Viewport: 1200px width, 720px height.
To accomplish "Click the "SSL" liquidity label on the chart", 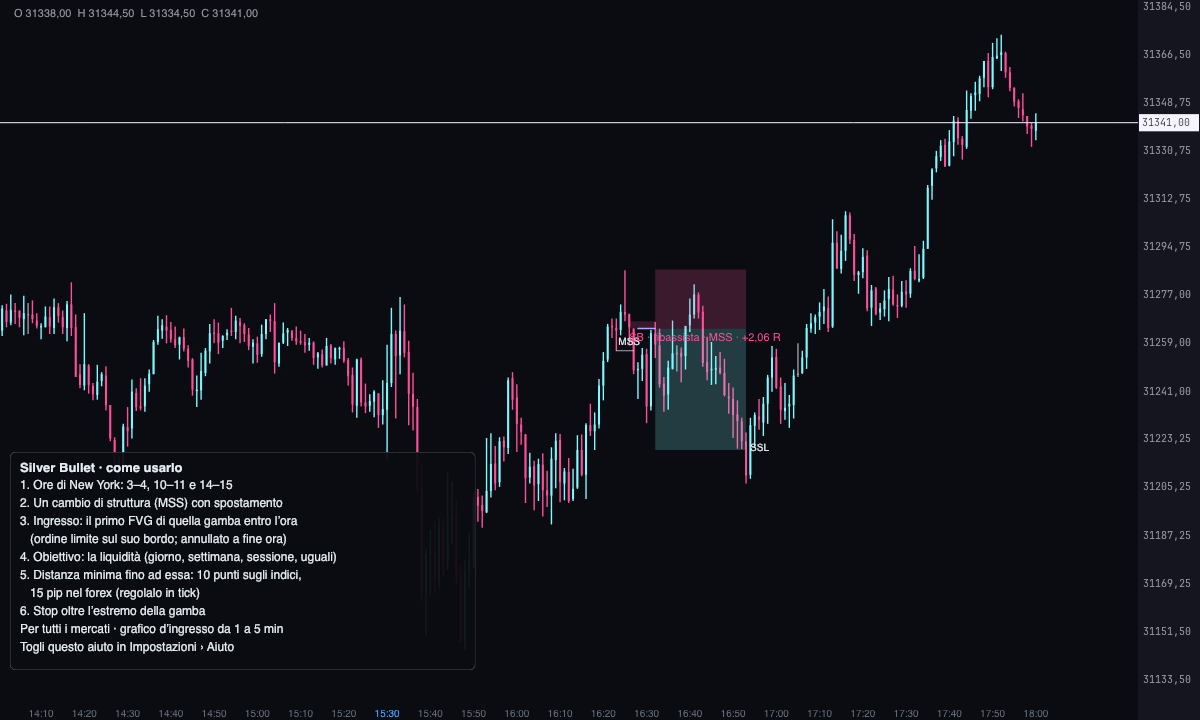I will coord(760,448).
